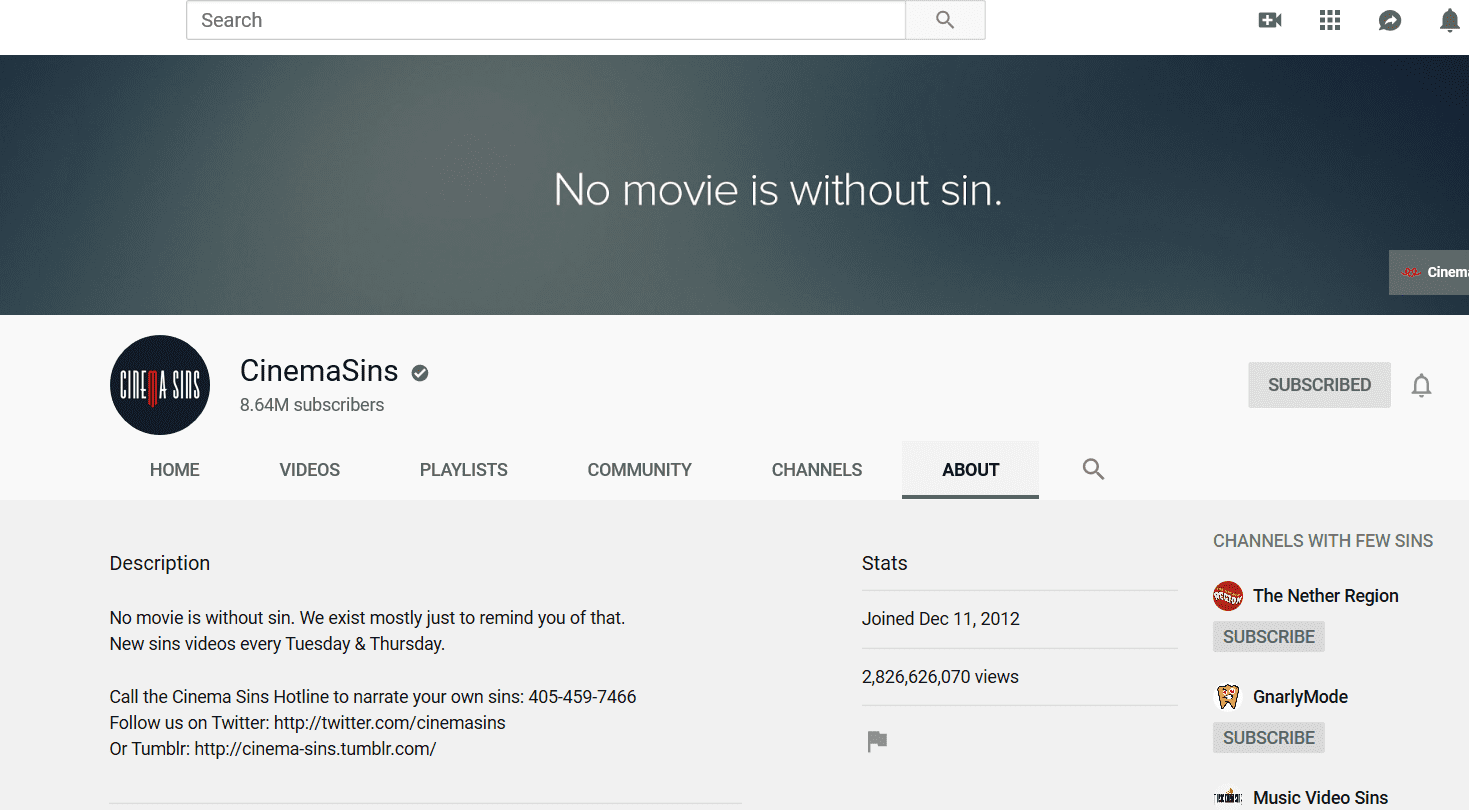Click the SUBSCRIBED button

[1320, 385]
